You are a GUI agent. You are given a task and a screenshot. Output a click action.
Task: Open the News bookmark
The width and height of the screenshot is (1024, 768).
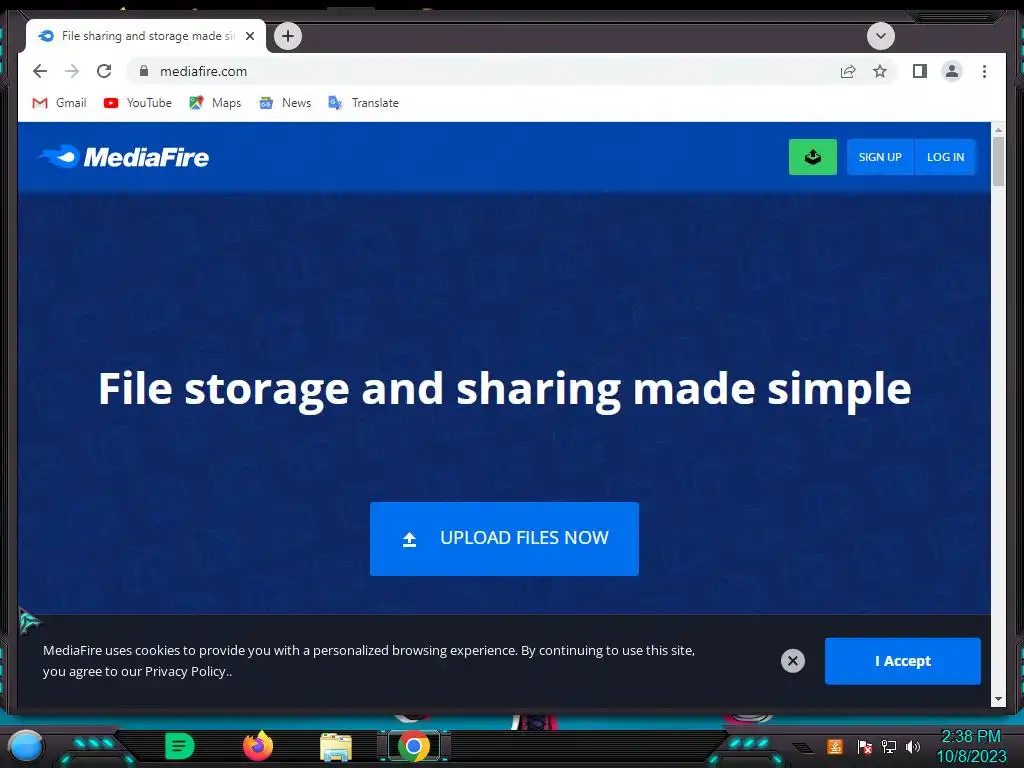[x=285, y=103]
